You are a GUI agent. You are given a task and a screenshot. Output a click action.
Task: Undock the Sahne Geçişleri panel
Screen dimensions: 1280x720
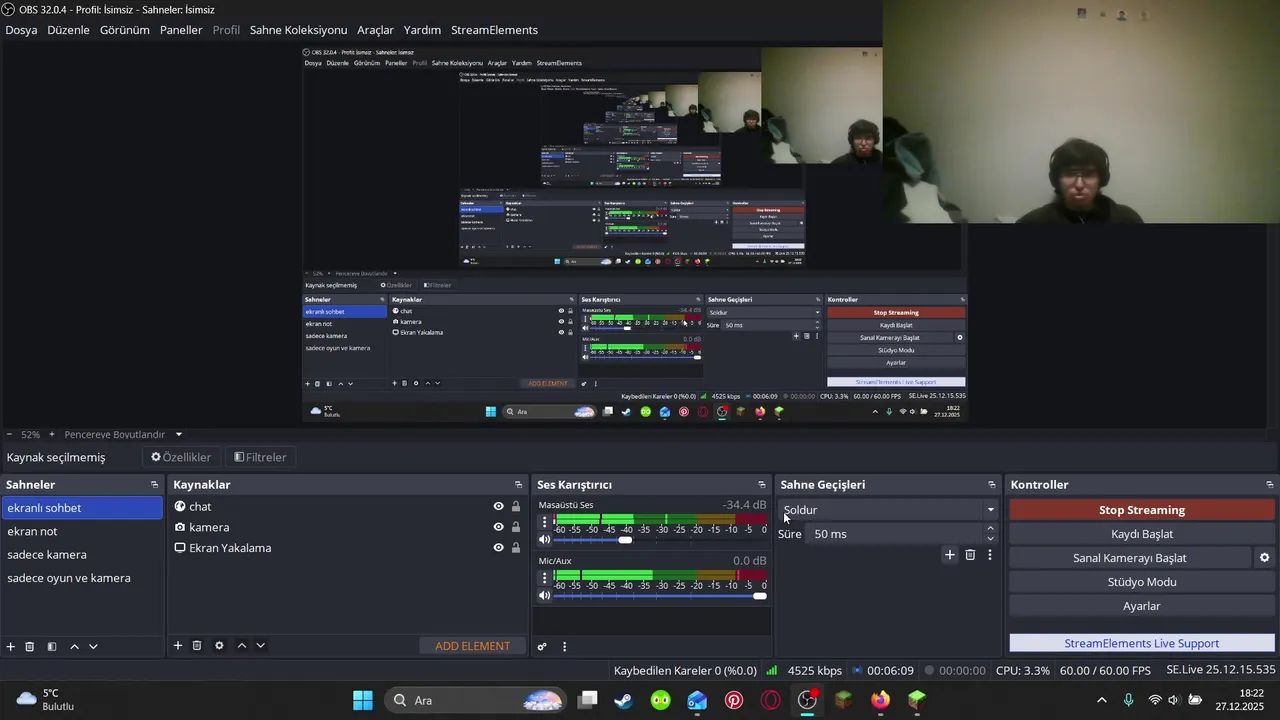(992, 485)
